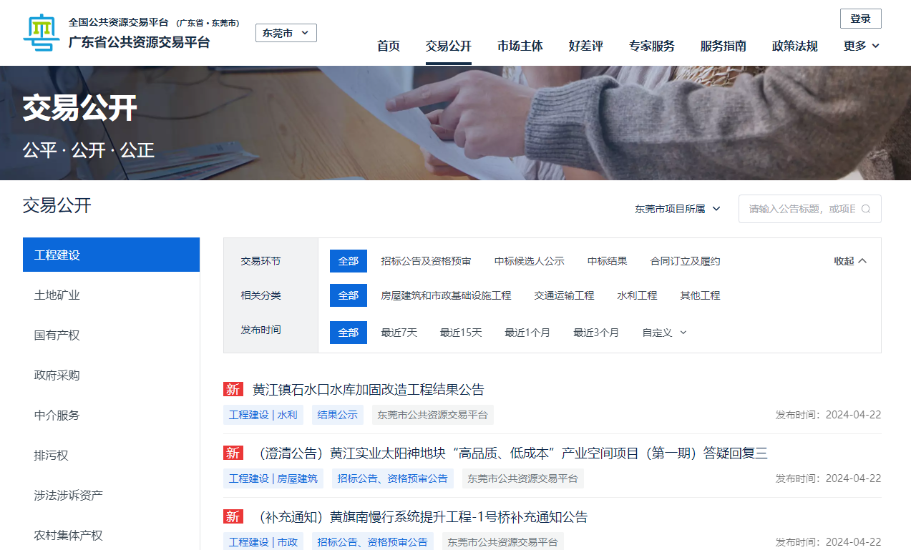Click the search magnifier icon
This screenshot has width=911, height=550.
pos(865,209)
